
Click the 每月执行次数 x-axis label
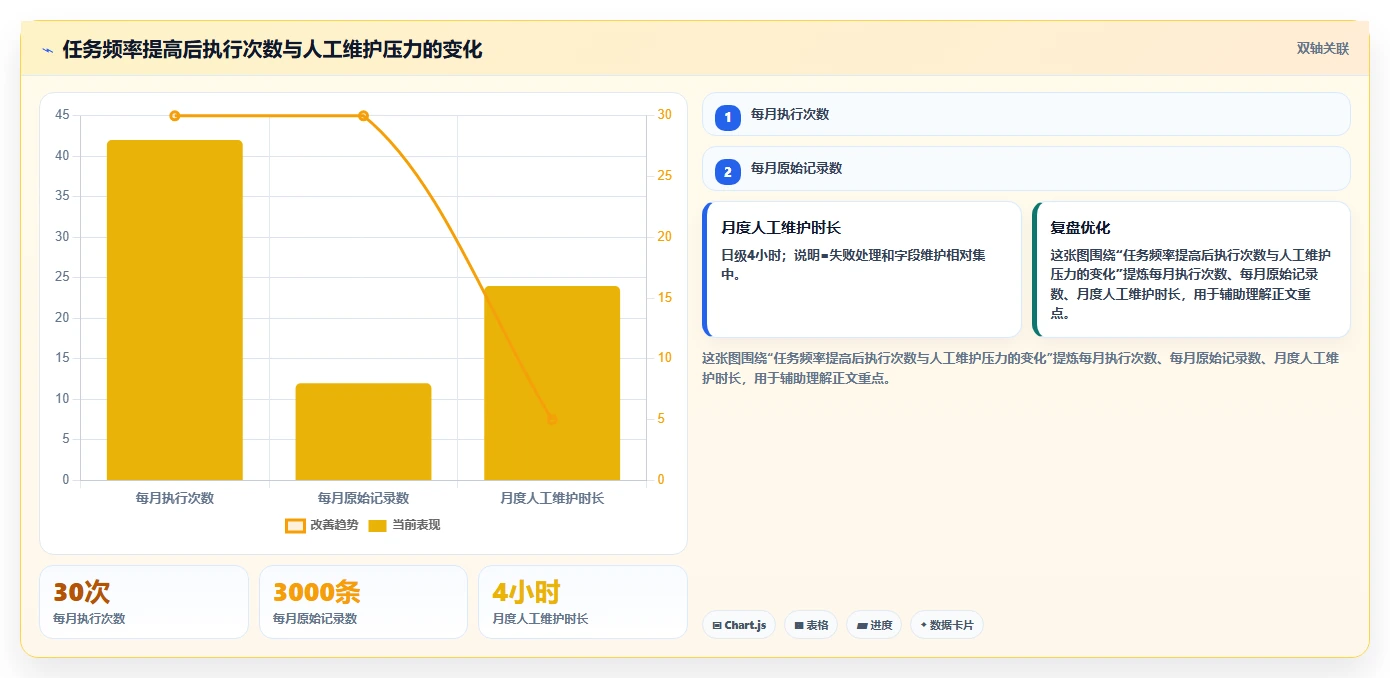point(175,497)
